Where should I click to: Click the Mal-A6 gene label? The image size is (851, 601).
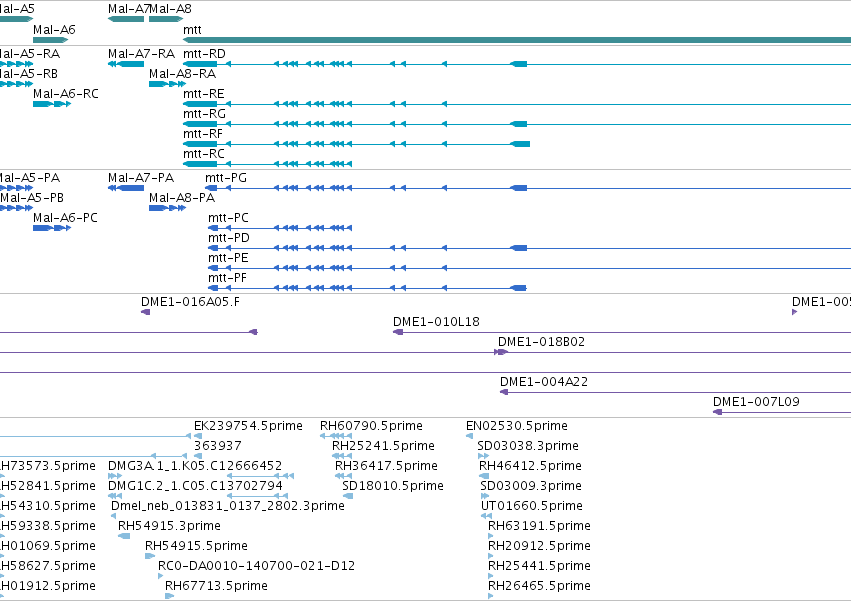(54, 30)
